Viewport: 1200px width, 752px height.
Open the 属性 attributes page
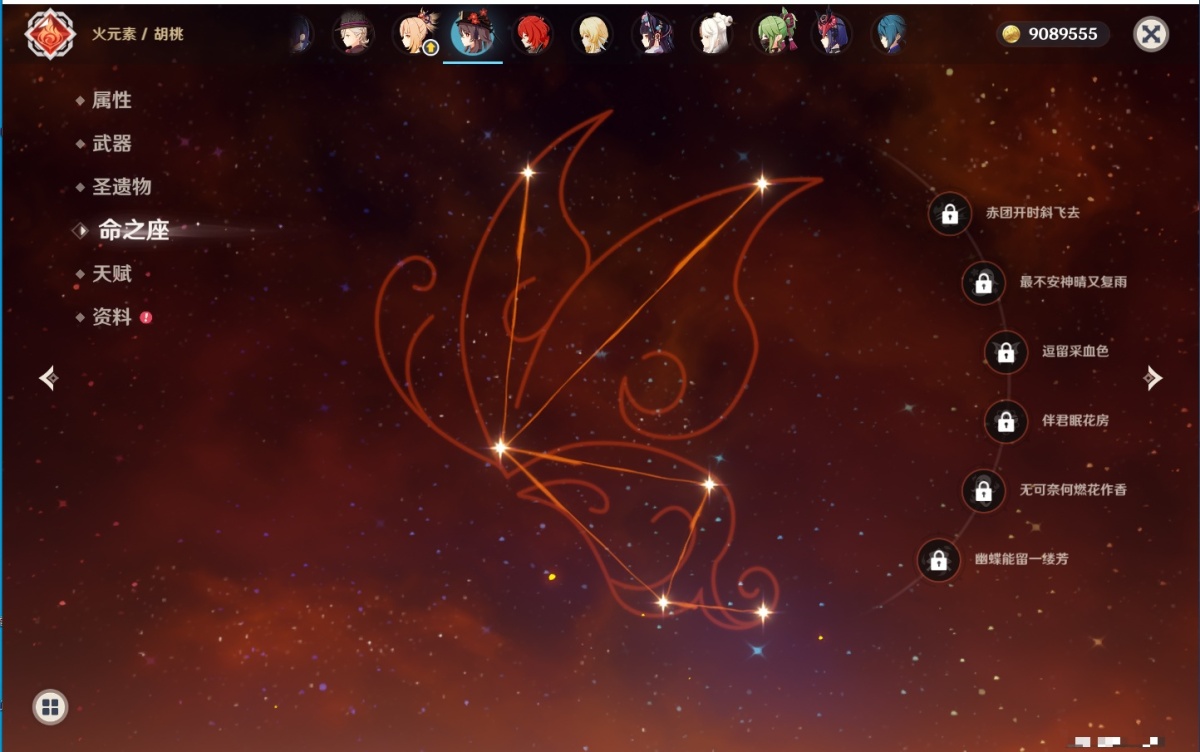tap(112, 100)
